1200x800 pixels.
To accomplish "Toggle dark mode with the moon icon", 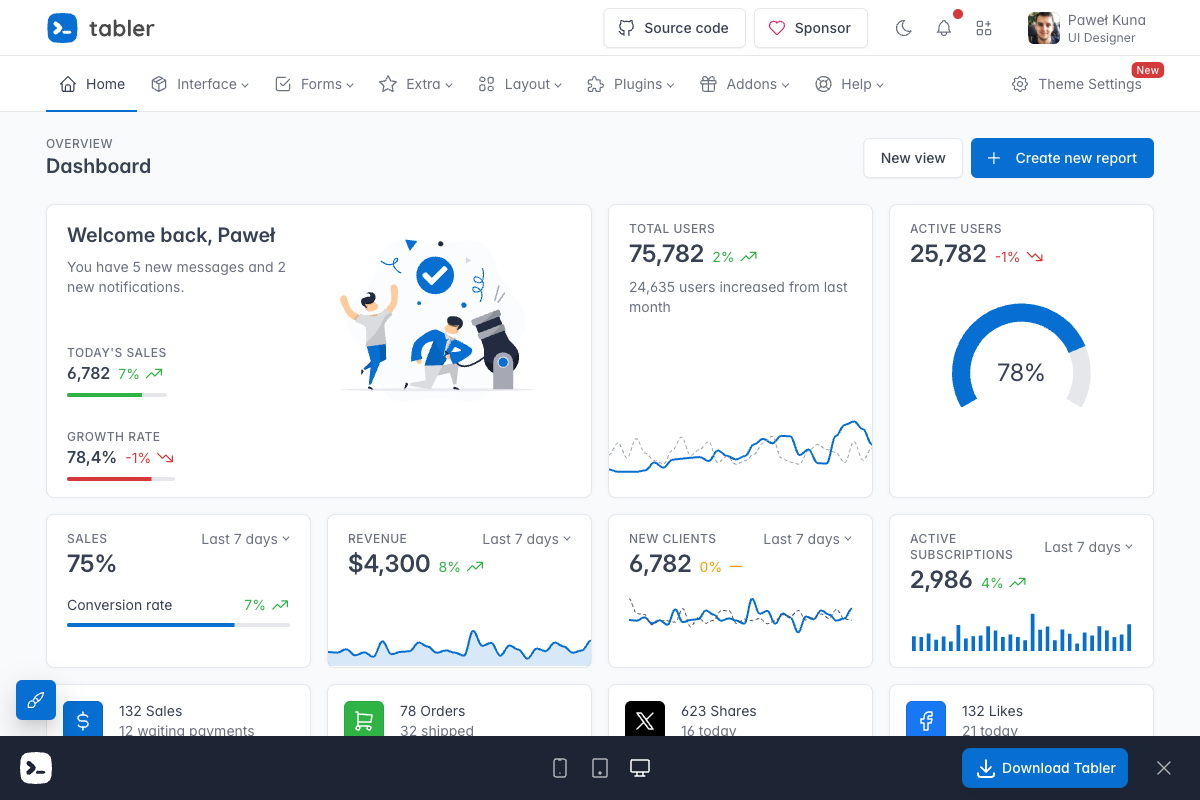I will coord(903,28).
